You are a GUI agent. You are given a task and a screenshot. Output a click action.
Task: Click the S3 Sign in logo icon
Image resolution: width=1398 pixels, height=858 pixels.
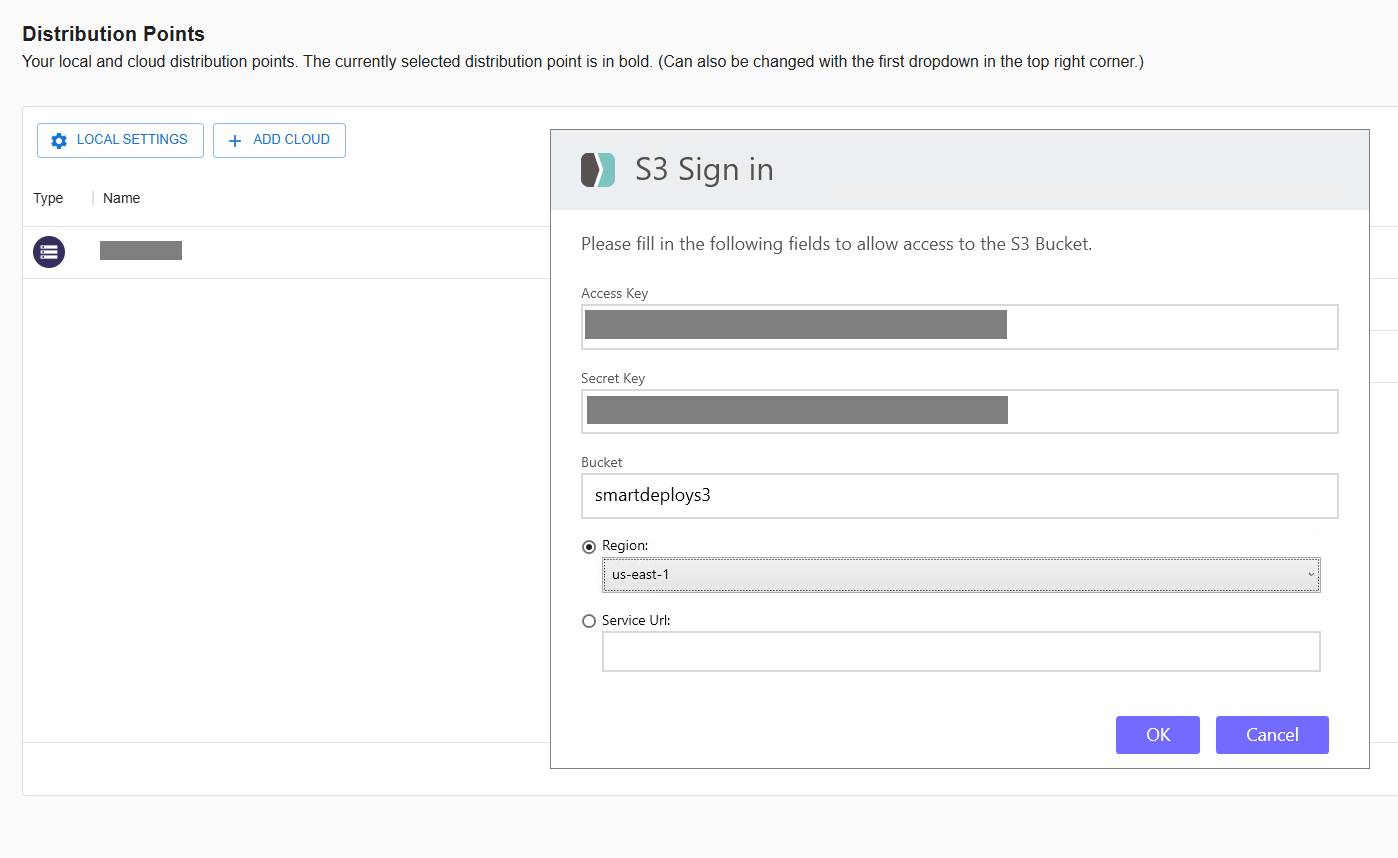click(598, 170)
